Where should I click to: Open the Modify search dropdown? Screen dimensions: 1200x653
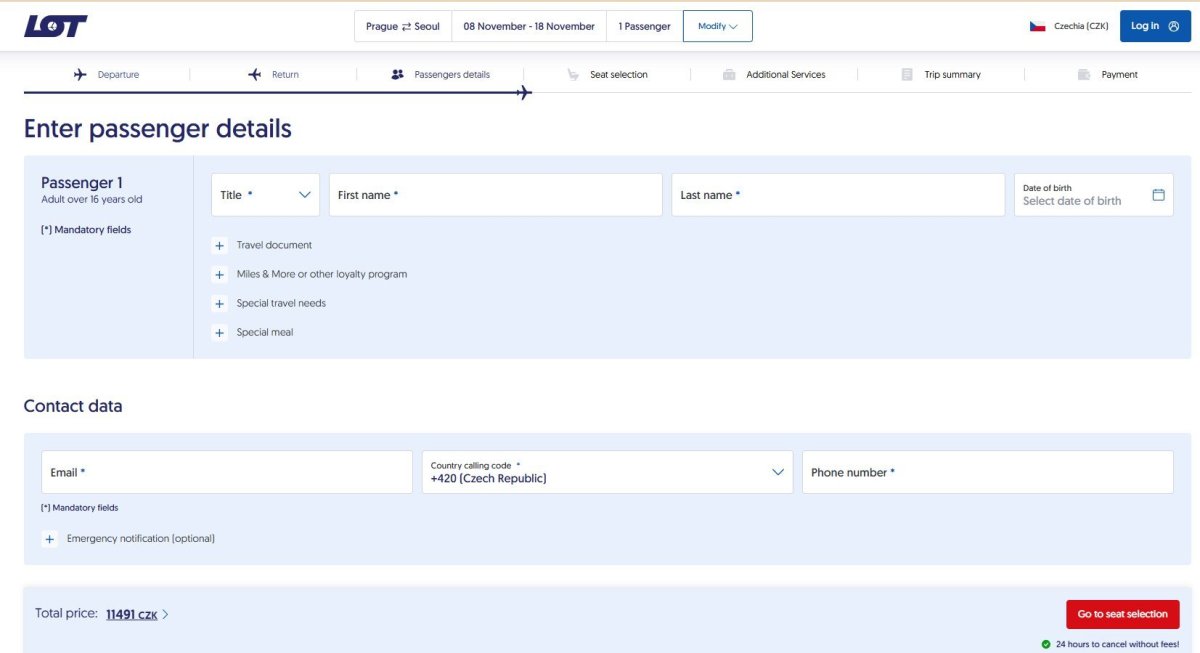(717, 26)
